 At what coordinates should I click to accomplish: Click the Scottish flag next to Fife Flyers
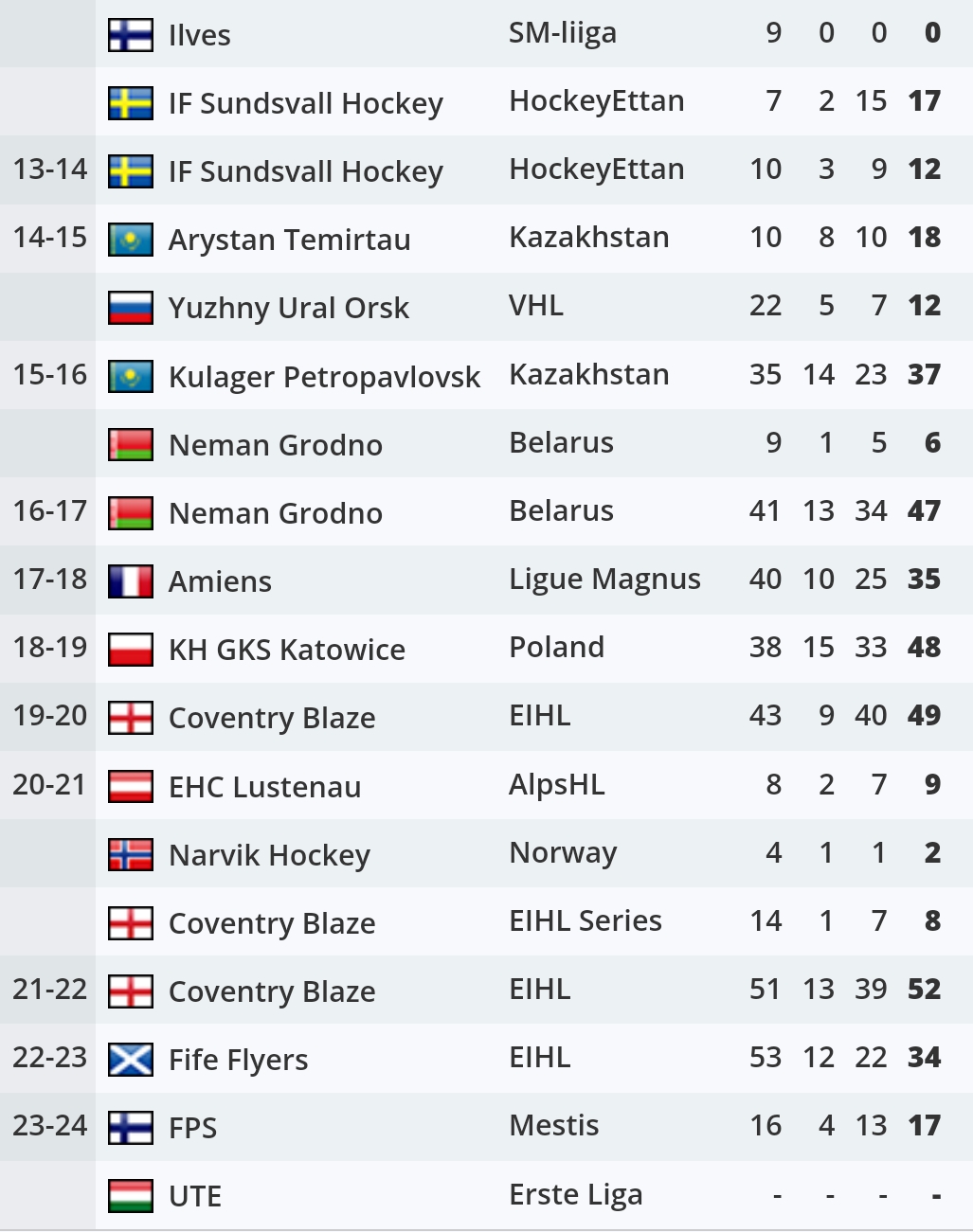130,1060
